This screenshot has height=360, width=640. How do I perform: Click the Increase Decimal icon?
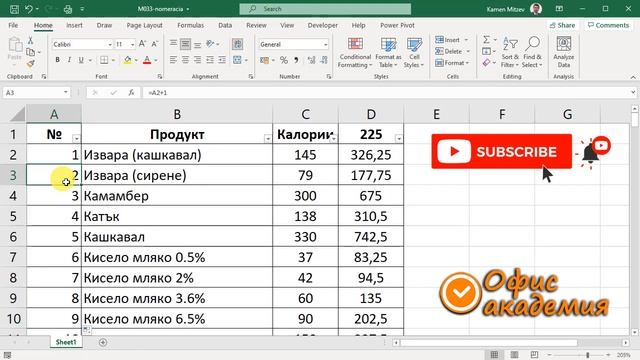311,60
